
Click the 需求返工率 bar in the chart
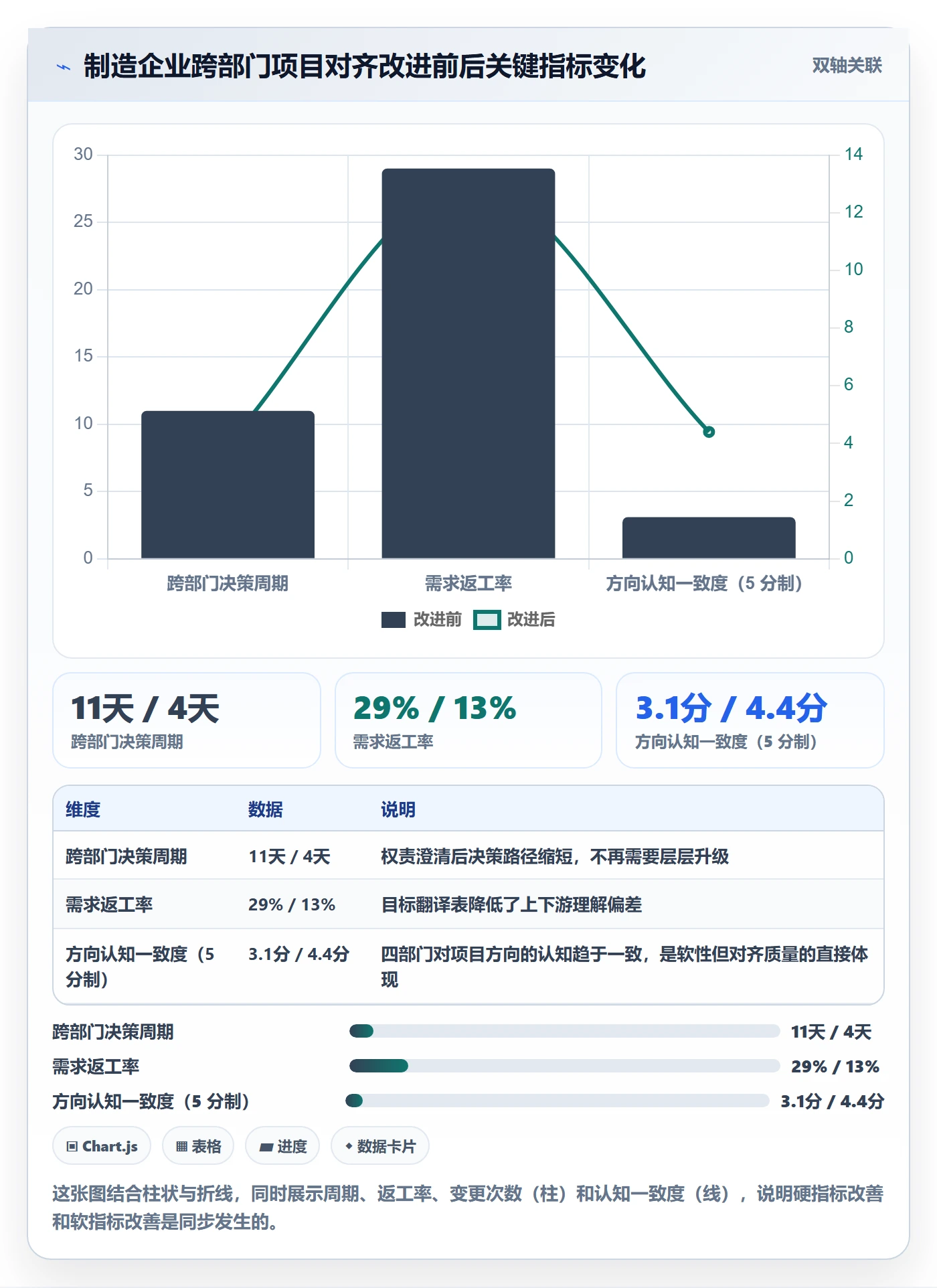[468, 364]
